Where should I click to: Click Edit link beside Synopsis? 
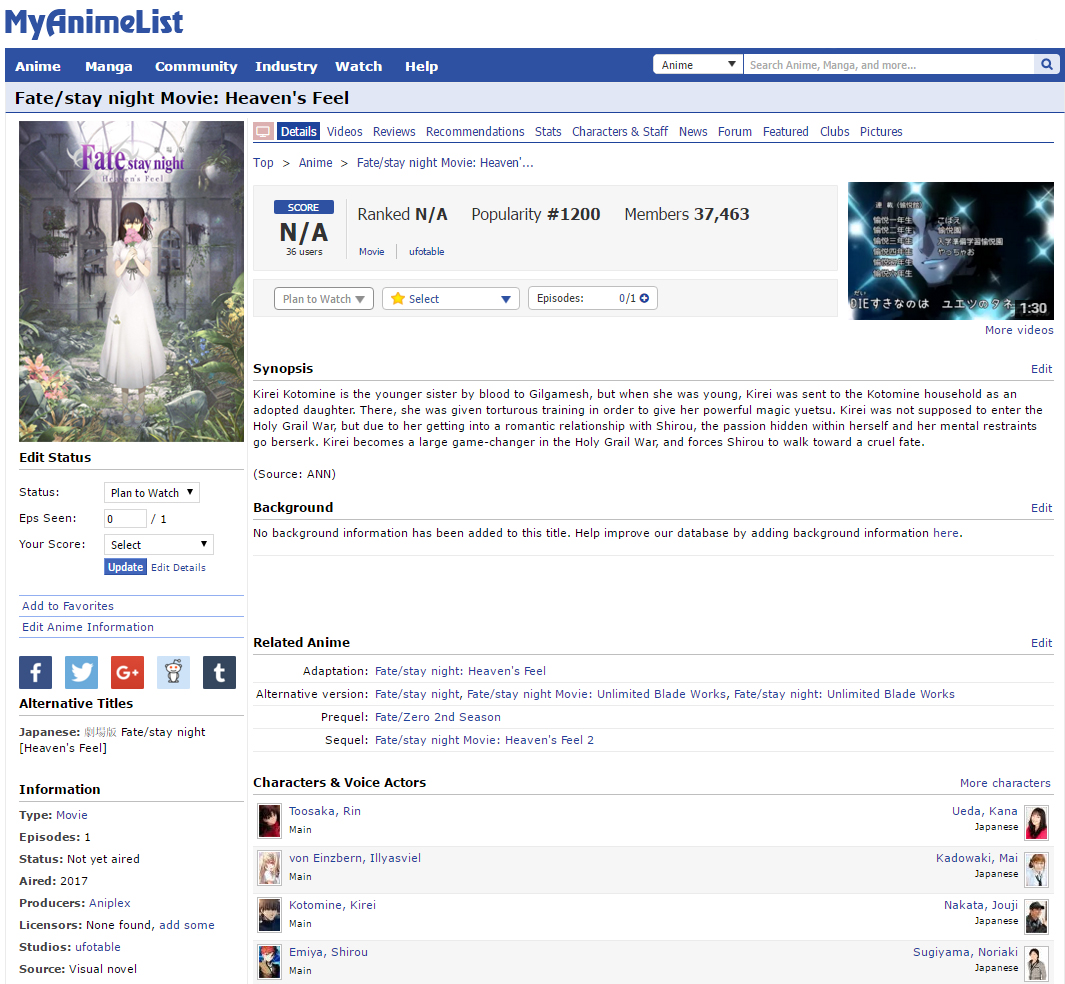(1041, 369)
